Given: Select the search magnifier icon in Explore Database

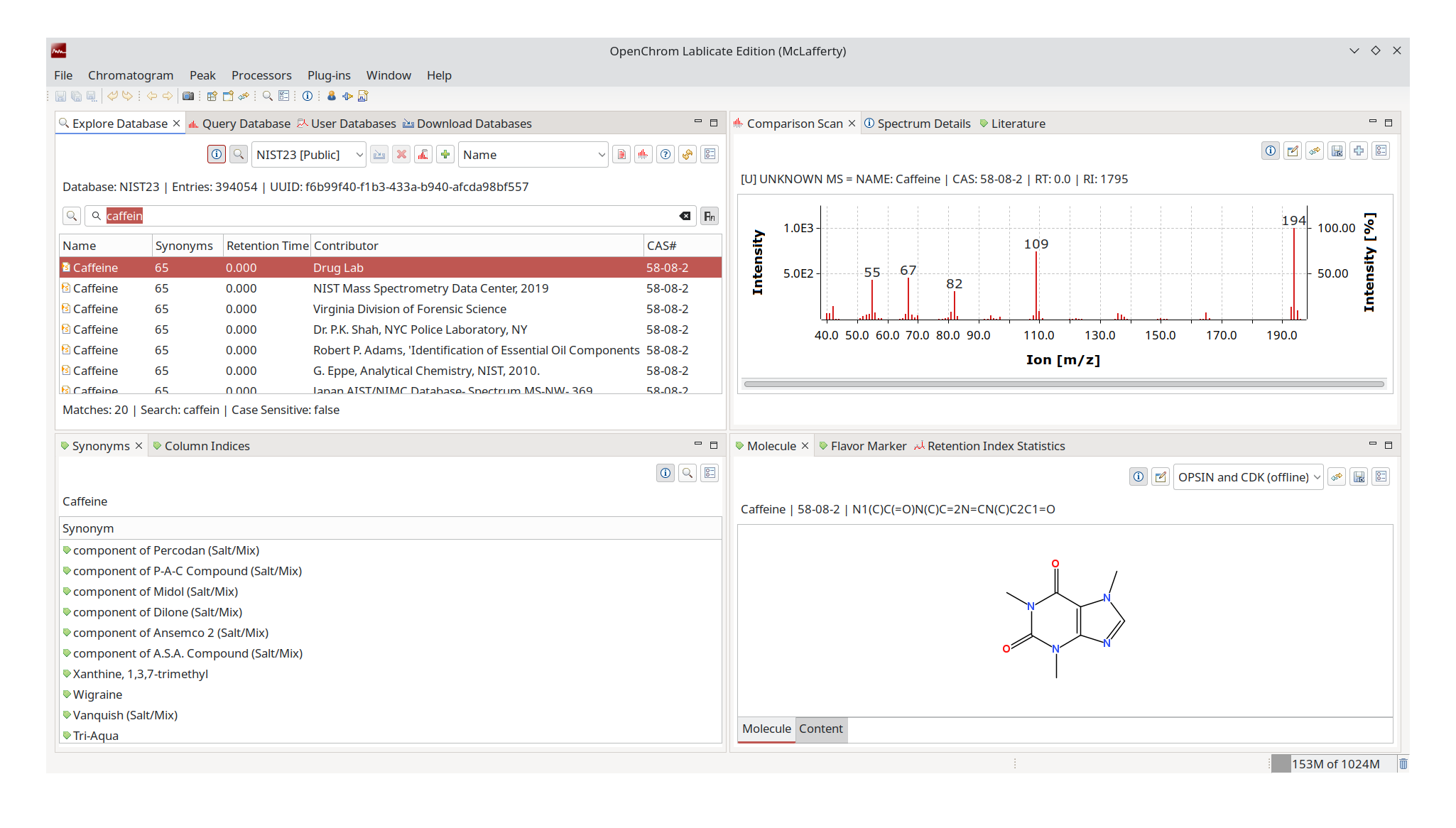Looking at the screenshot, I should [239, 154].
